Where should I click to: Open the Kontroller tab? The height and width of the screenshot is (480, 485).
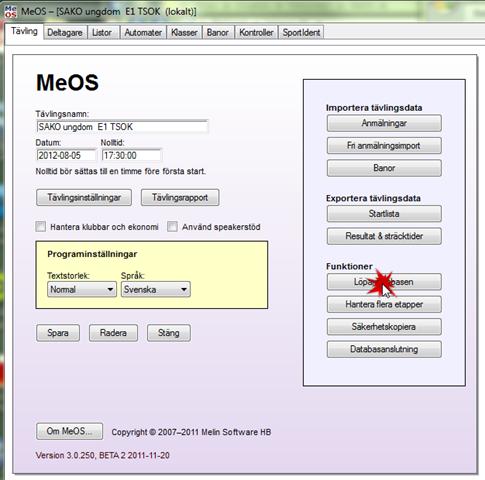pos(256,33)
